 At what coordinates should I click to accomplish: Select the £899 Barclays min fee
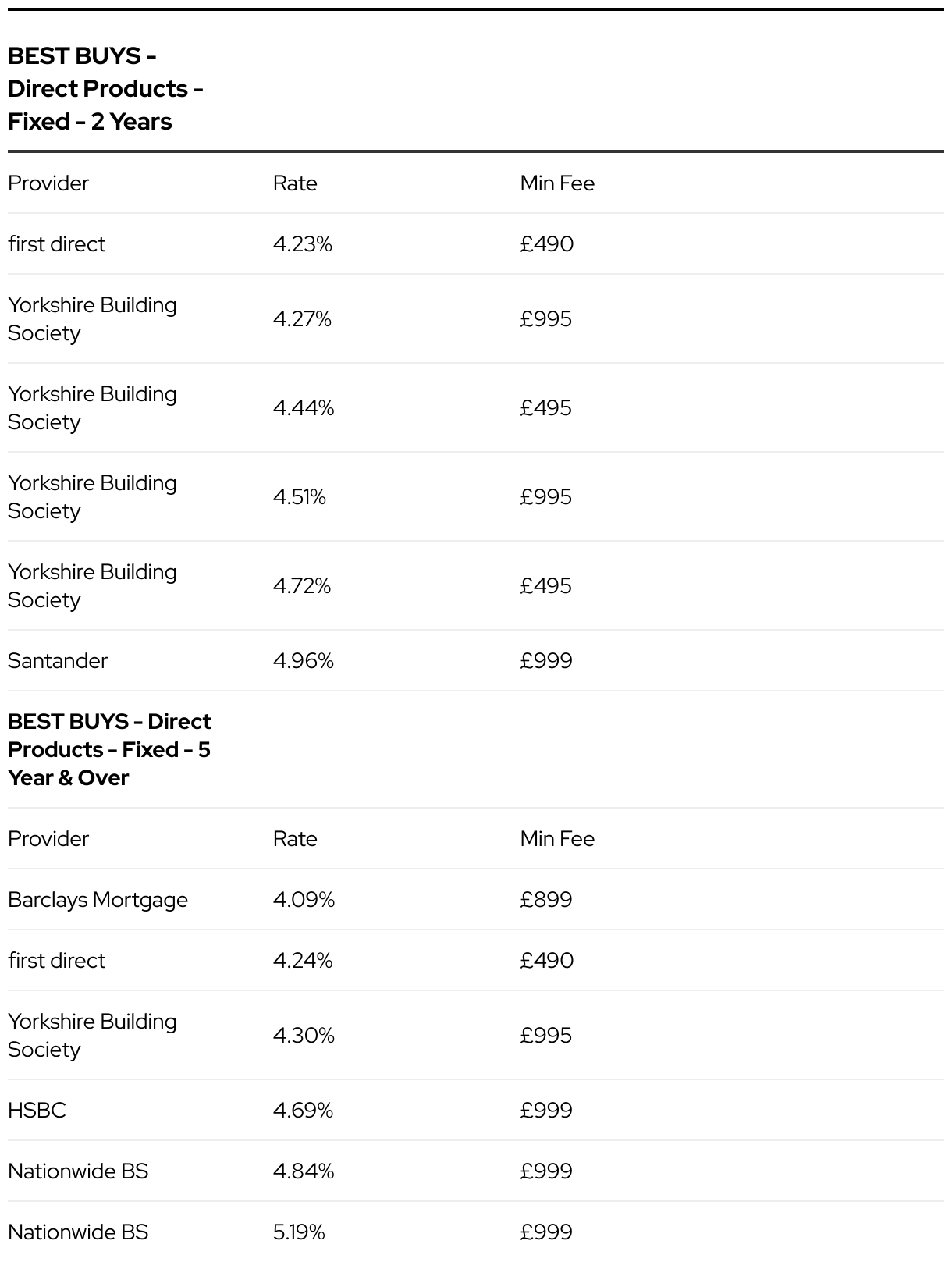click(546, 900)
